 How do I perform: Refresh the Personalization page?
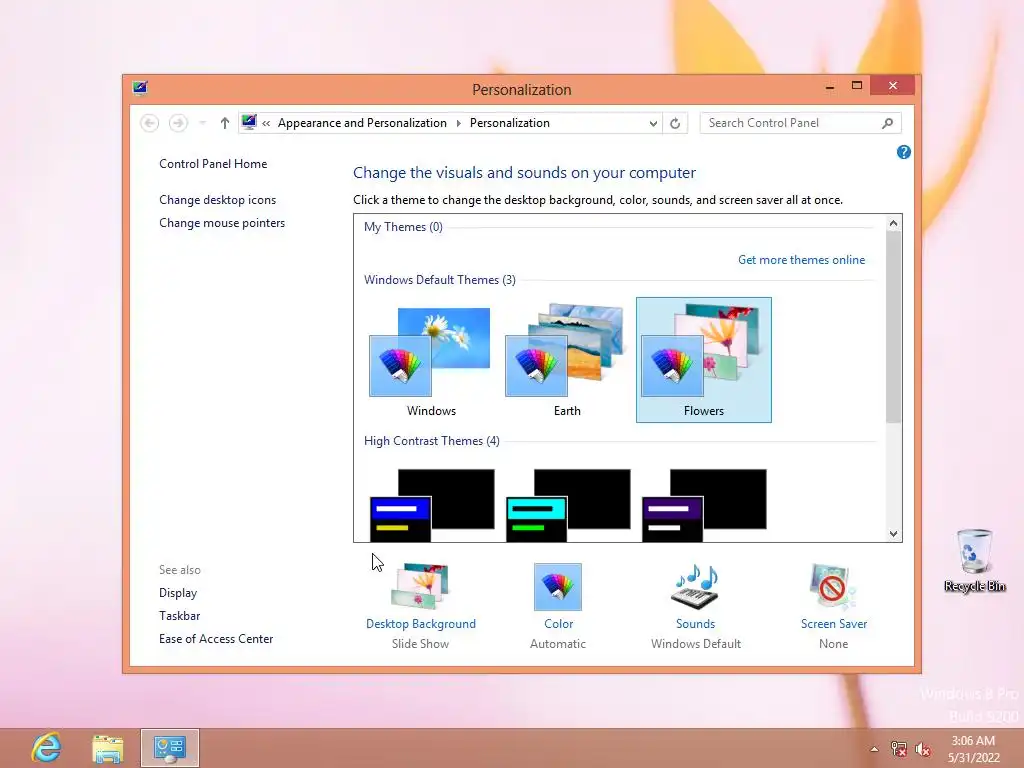click(x=675, y=123)
